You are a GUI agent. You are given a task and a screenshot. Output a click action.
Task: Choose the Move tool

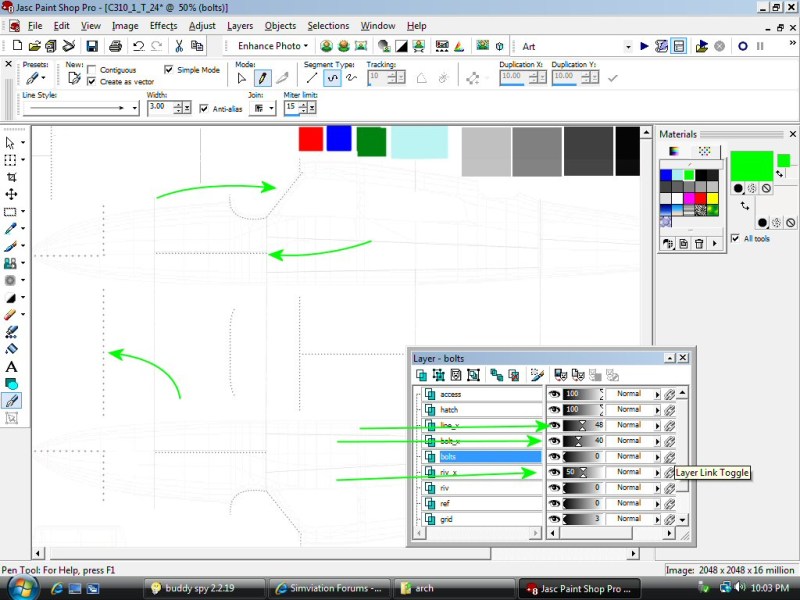click(11, 194)
